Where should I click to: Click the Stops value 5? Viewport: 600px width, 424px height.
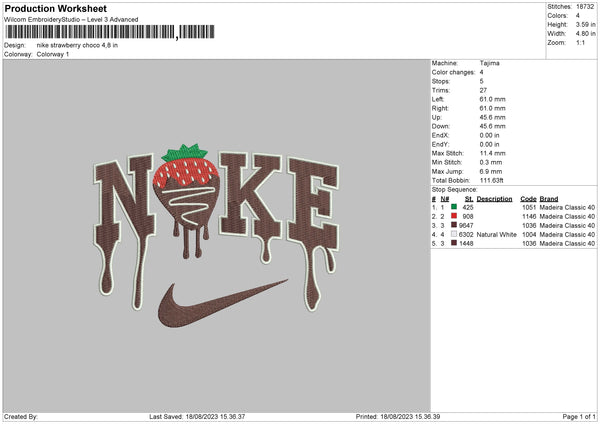pyautogui.click(x=481, y=81)
